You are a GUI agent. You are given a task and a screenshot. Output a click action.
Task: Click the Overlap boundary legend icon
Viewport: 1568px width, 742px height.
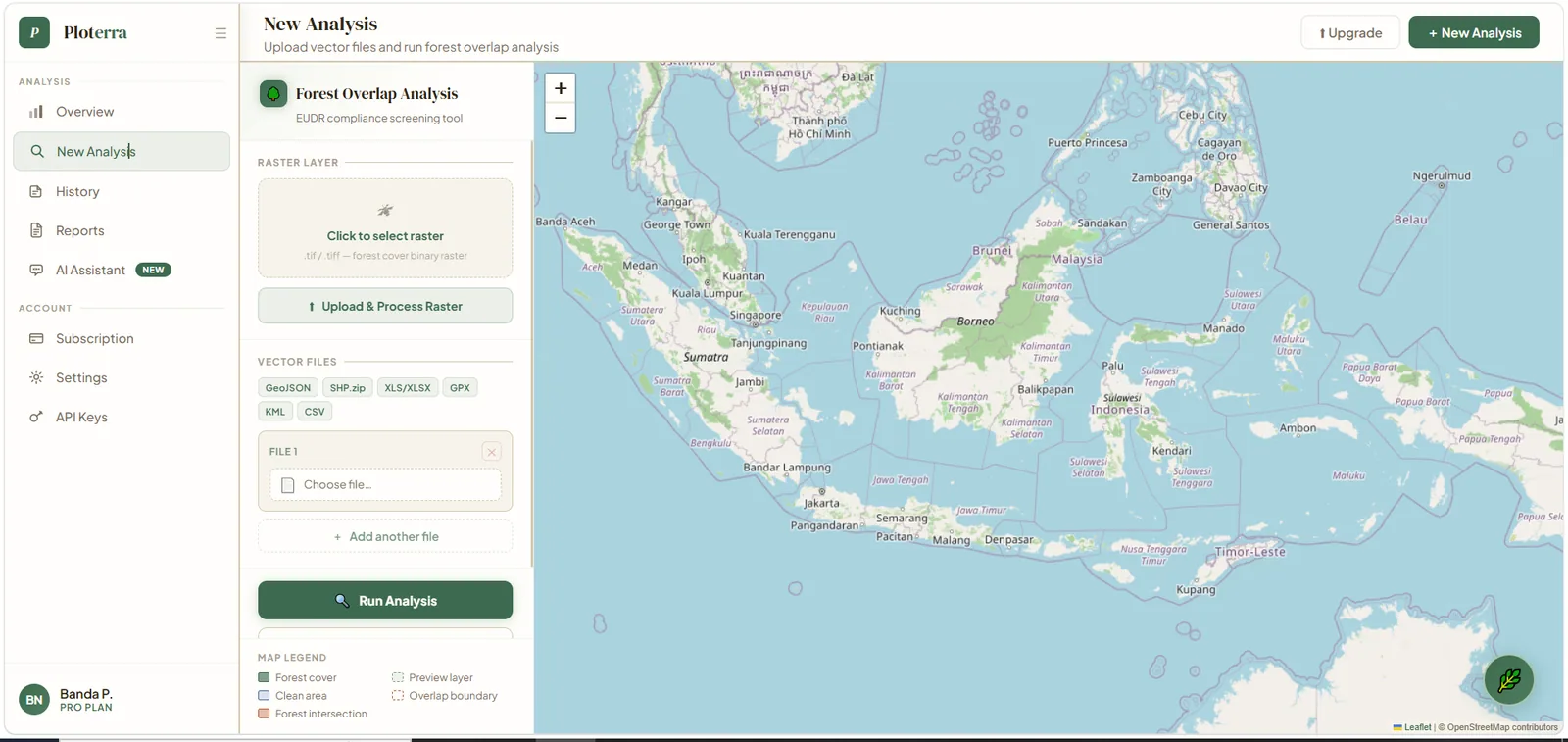pyautogui.click(x=398, y=696)
